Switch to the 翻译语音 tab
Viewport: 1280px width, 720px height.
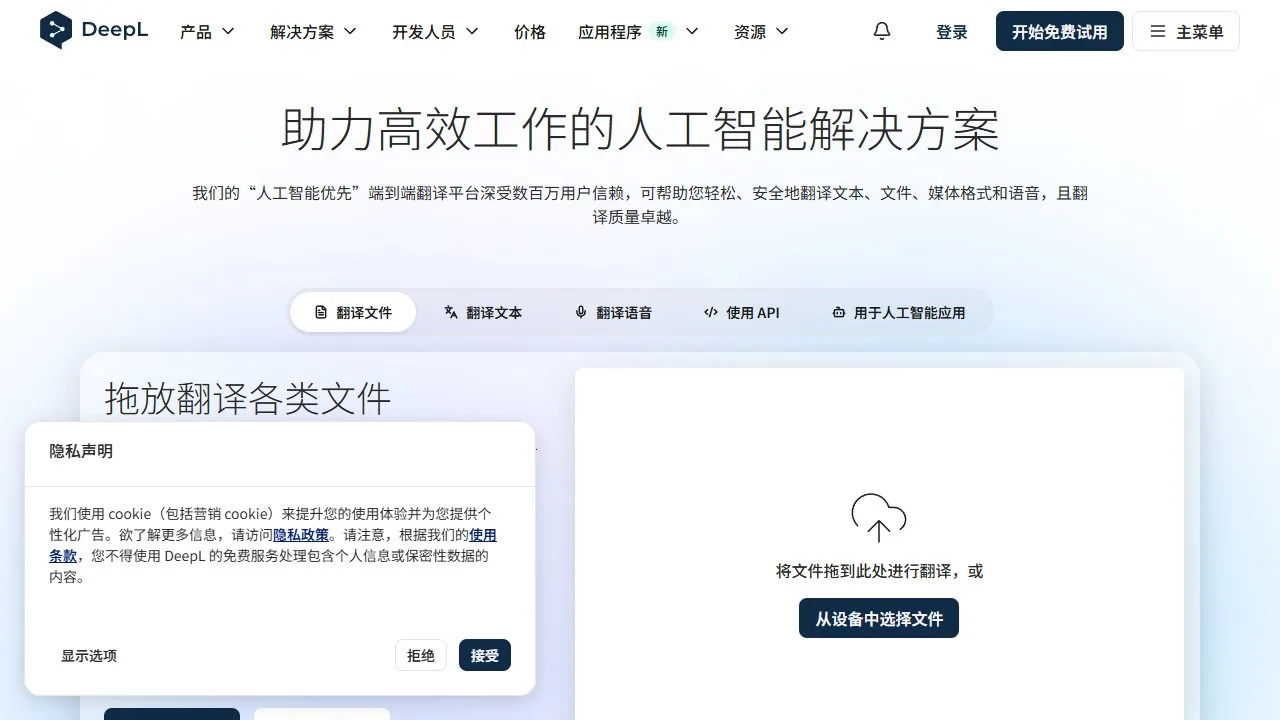tap(613, 312)
